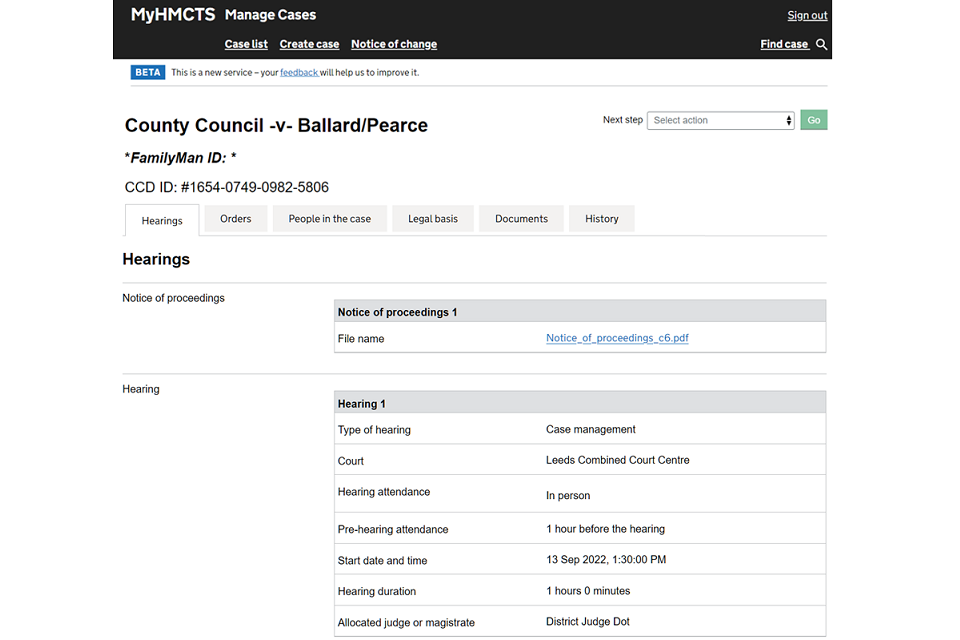The image size is (960, 640).
Task: Show the History tab
Action: click(602, 219)
